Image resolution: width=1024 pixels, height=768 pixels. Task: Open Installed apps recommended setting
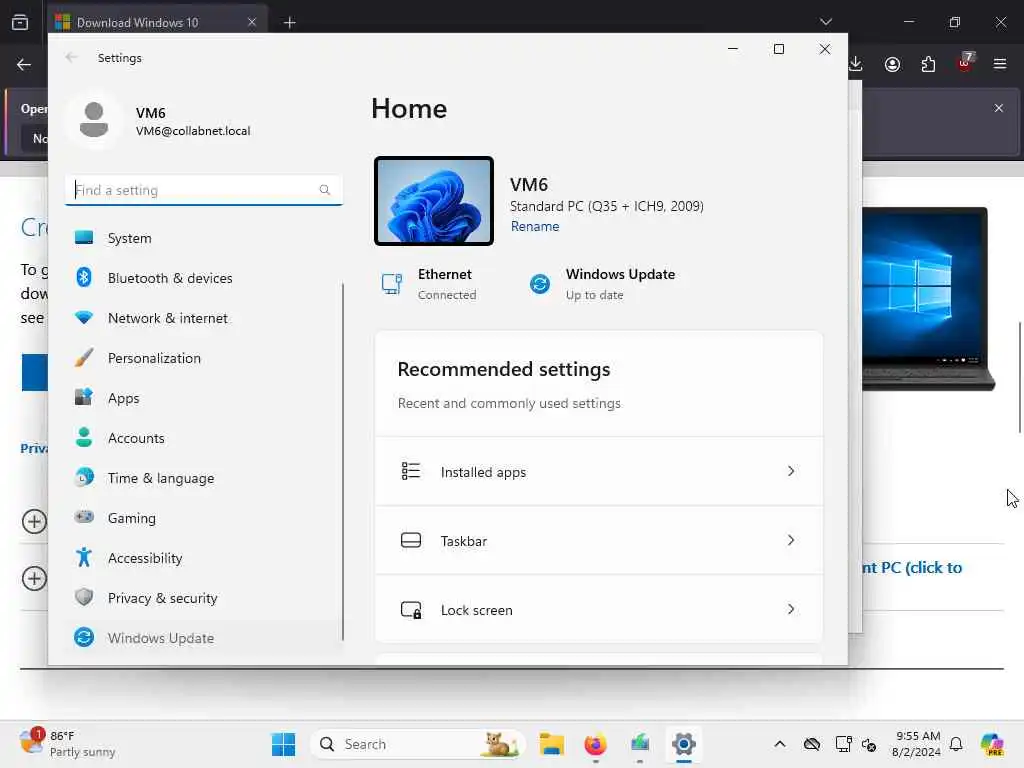(x=599, y=472)
